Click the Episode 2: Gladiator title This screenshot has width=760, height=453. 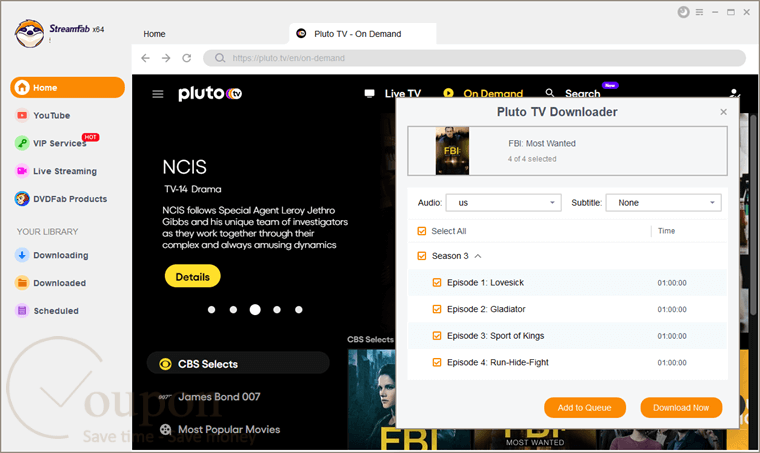486,309
